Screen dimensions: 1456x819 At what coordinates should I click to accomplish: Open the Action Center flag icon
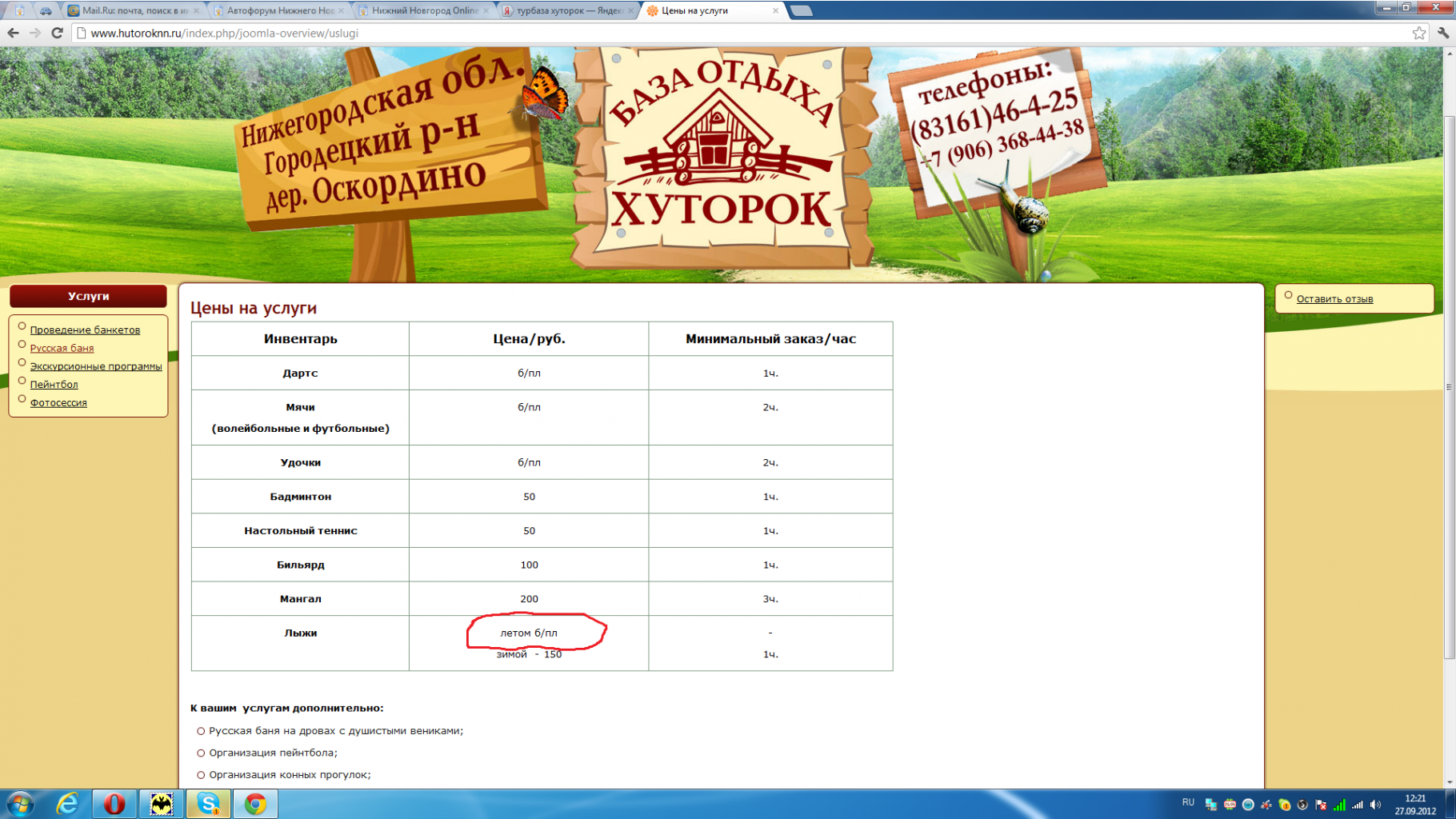click(x=1321, y=805)
